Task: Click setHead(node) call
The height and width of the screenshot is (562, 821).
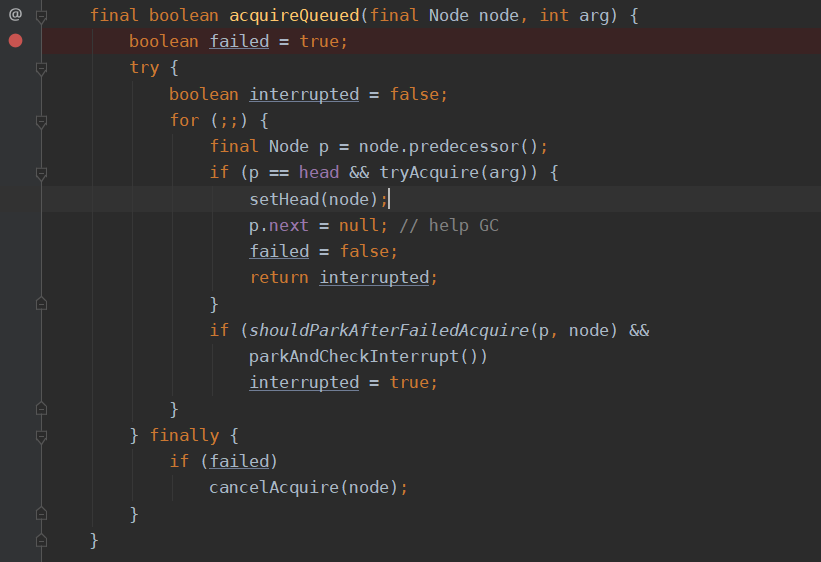Action: click(314, 199)
